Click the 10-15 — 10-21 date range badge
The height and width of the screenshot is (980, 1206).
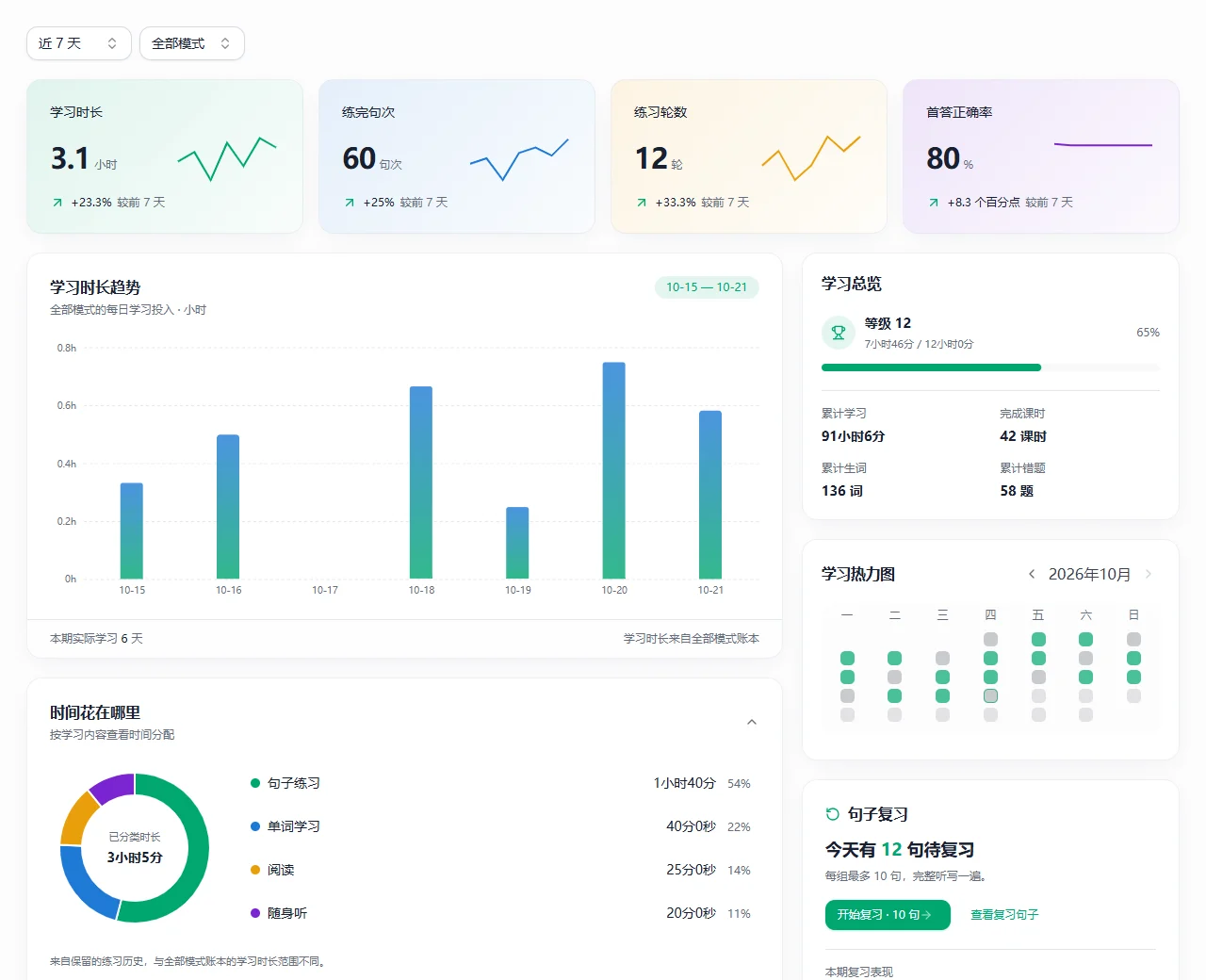click(x=707, y=287)
